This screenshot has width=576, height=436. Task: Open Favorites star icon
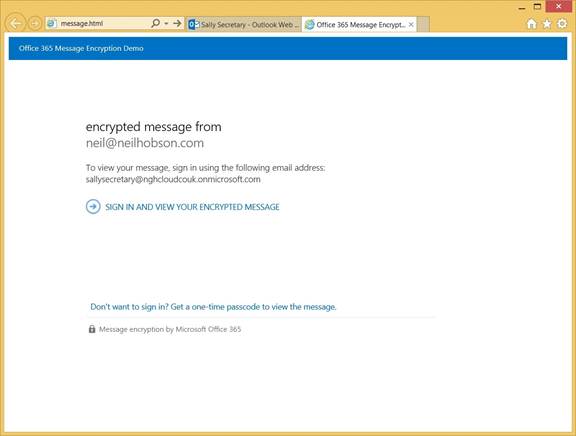pos(547,24)
